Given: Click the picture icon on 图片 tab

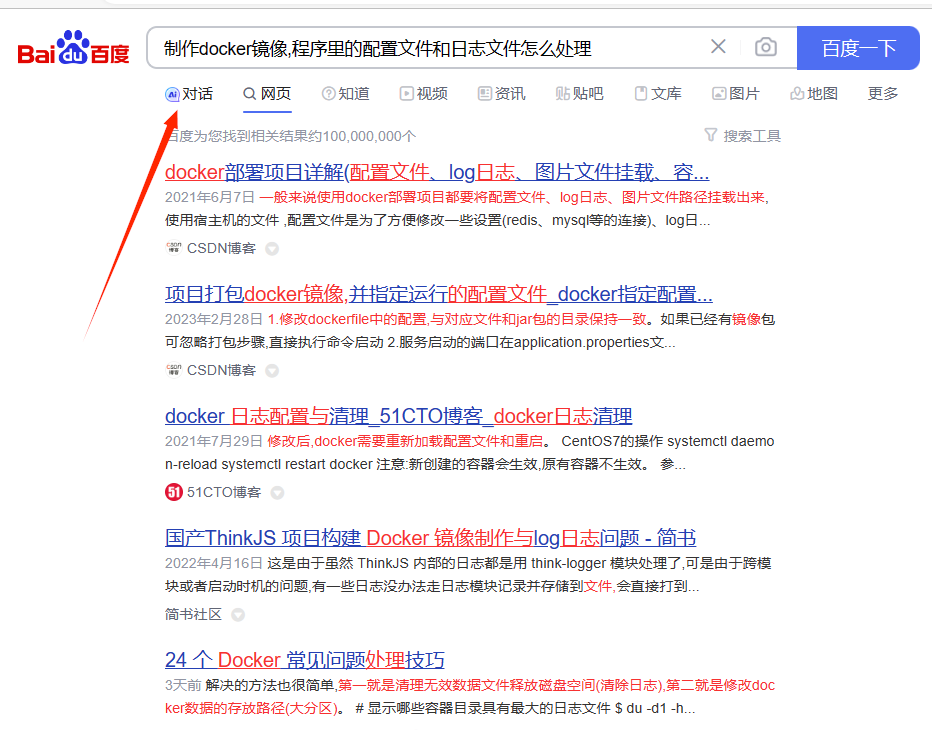Looking at the screenshot, I should point(719,94).
